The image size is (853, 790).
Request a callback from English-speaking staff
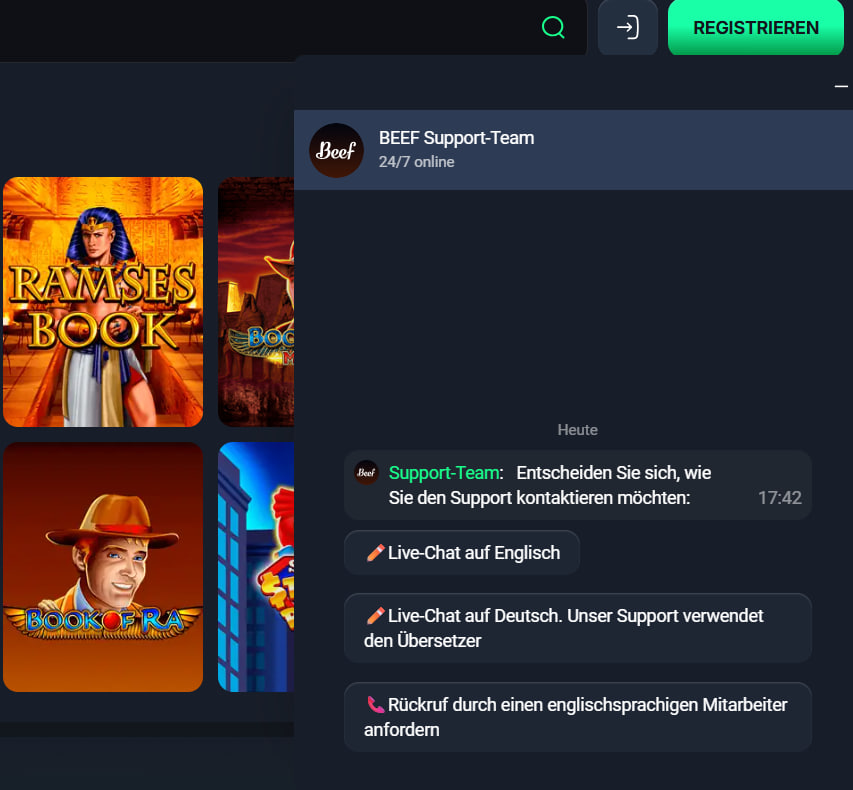[577, 716]
